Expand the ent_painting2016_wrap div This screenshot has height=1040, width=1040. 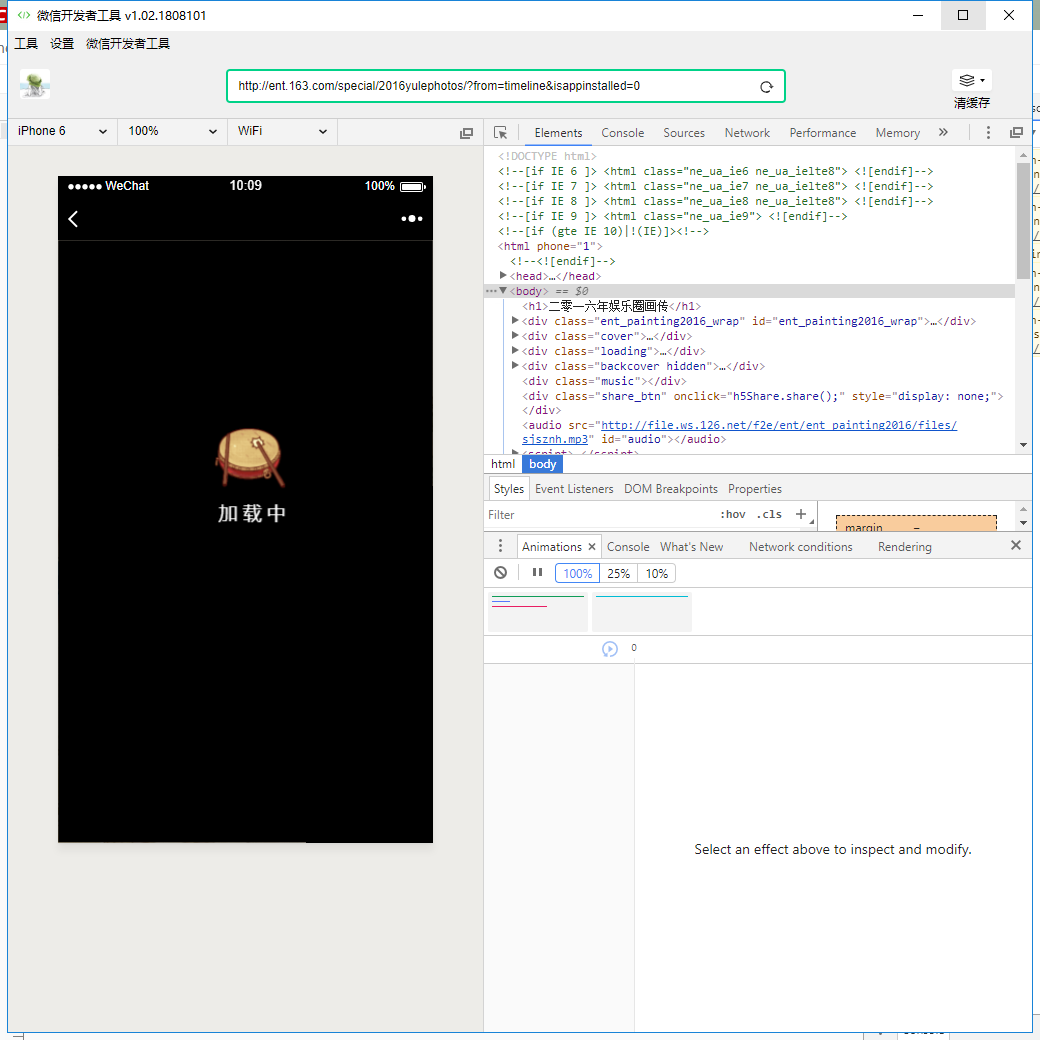point(515,320)
